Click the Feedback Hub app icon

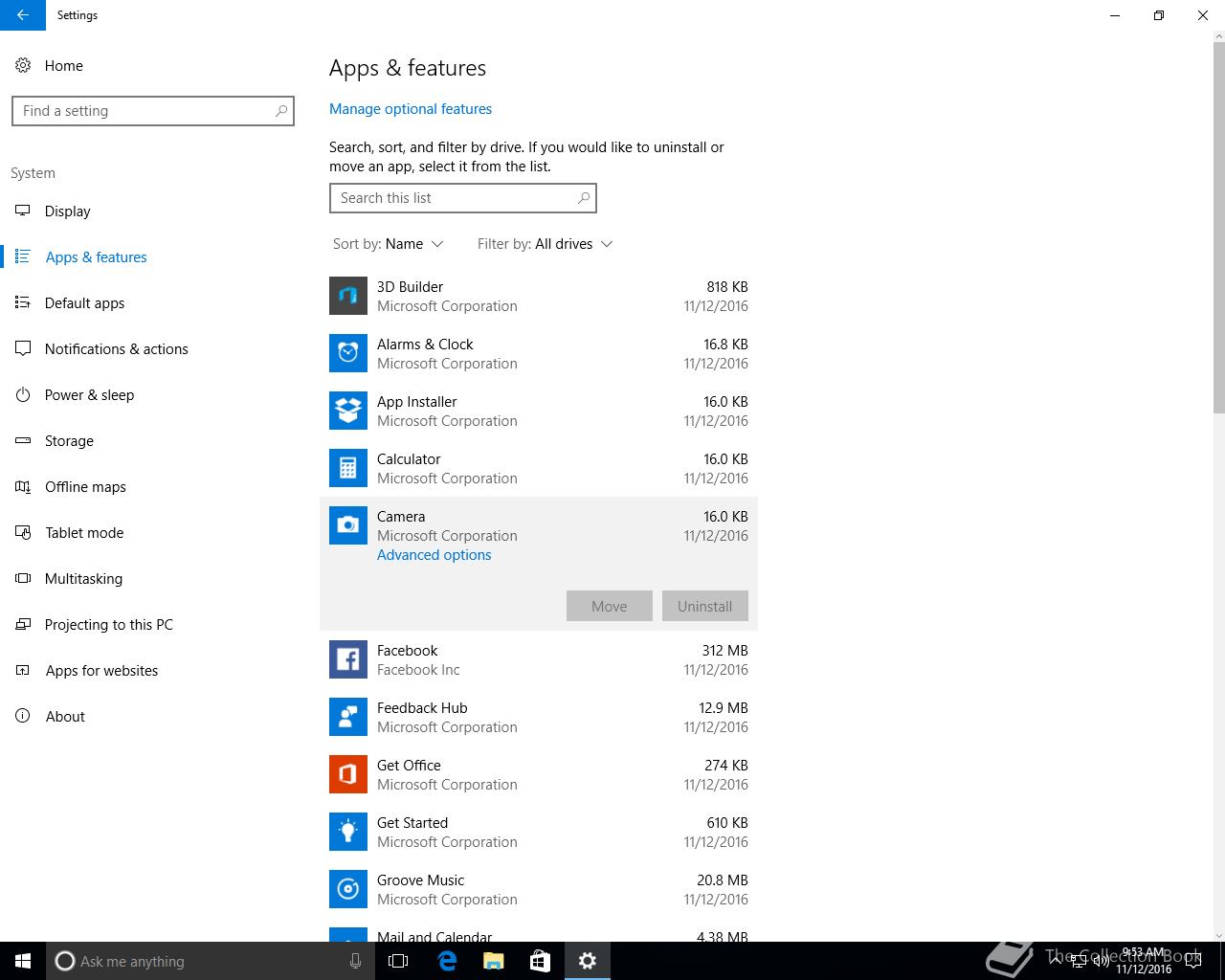348,717
